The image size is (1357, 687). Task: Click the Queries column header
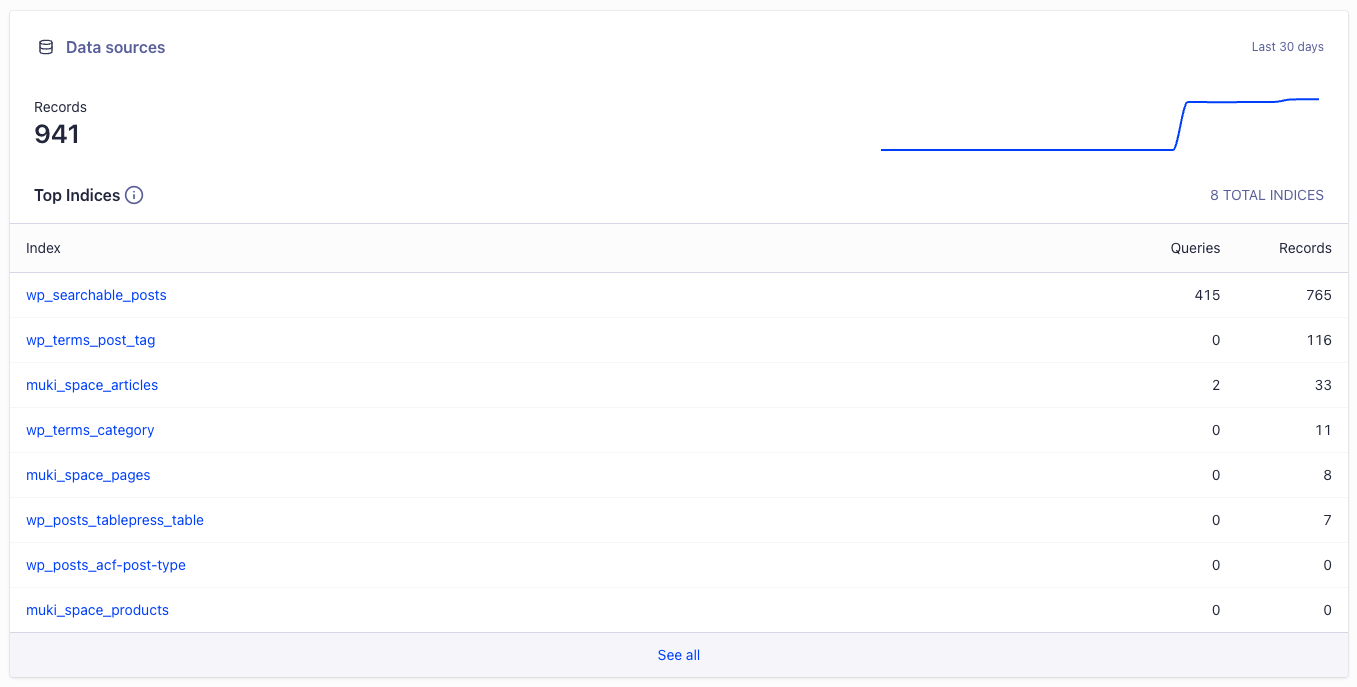[1196, 248]
